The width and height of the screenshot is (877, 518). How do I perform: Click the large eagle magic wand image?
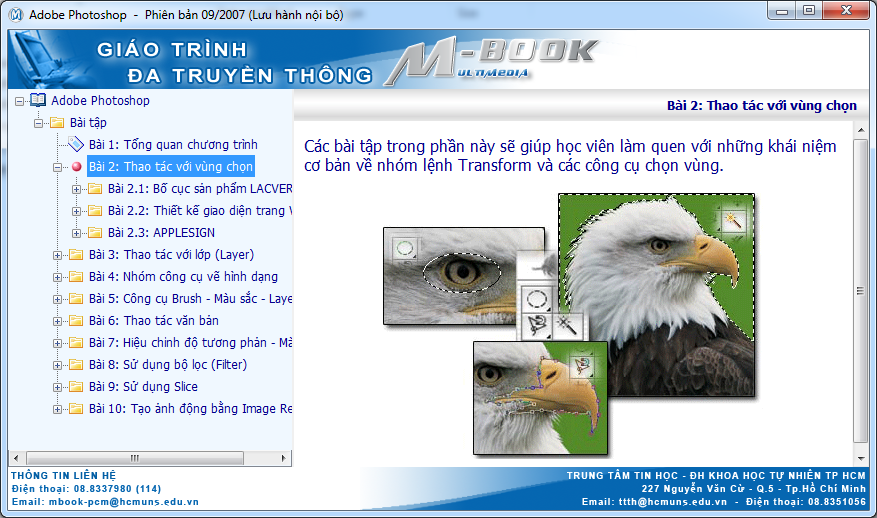coord(657,295)
